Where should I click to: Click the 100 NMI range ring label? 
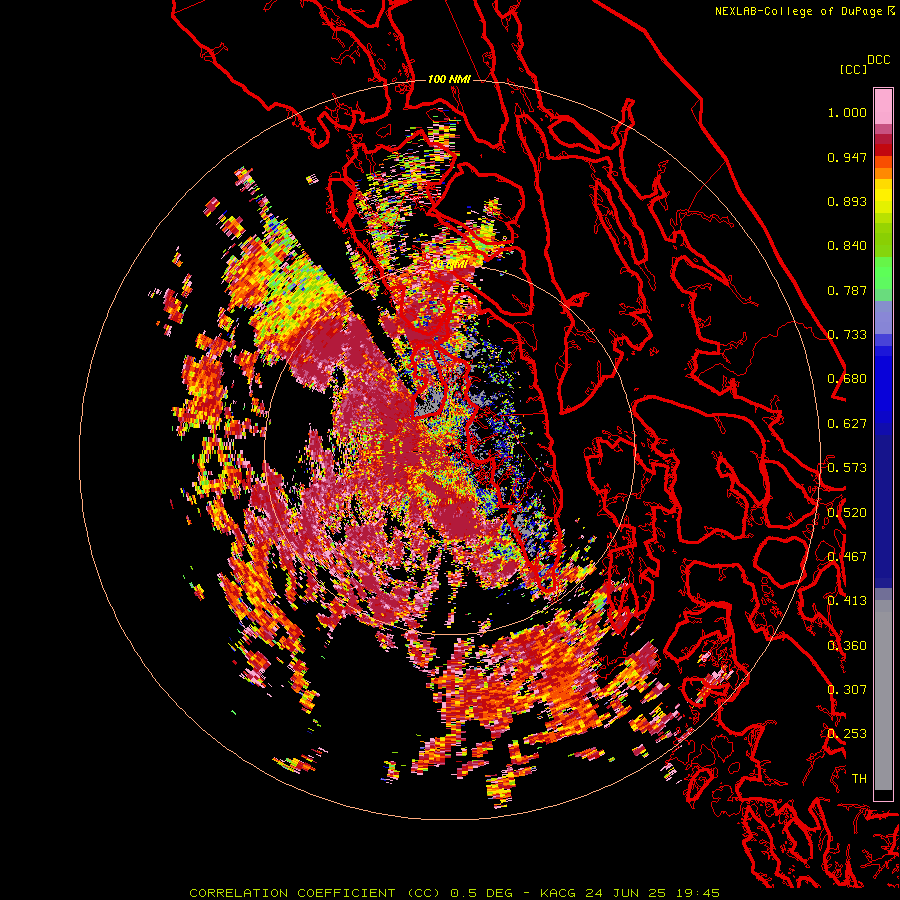(449, 79)
